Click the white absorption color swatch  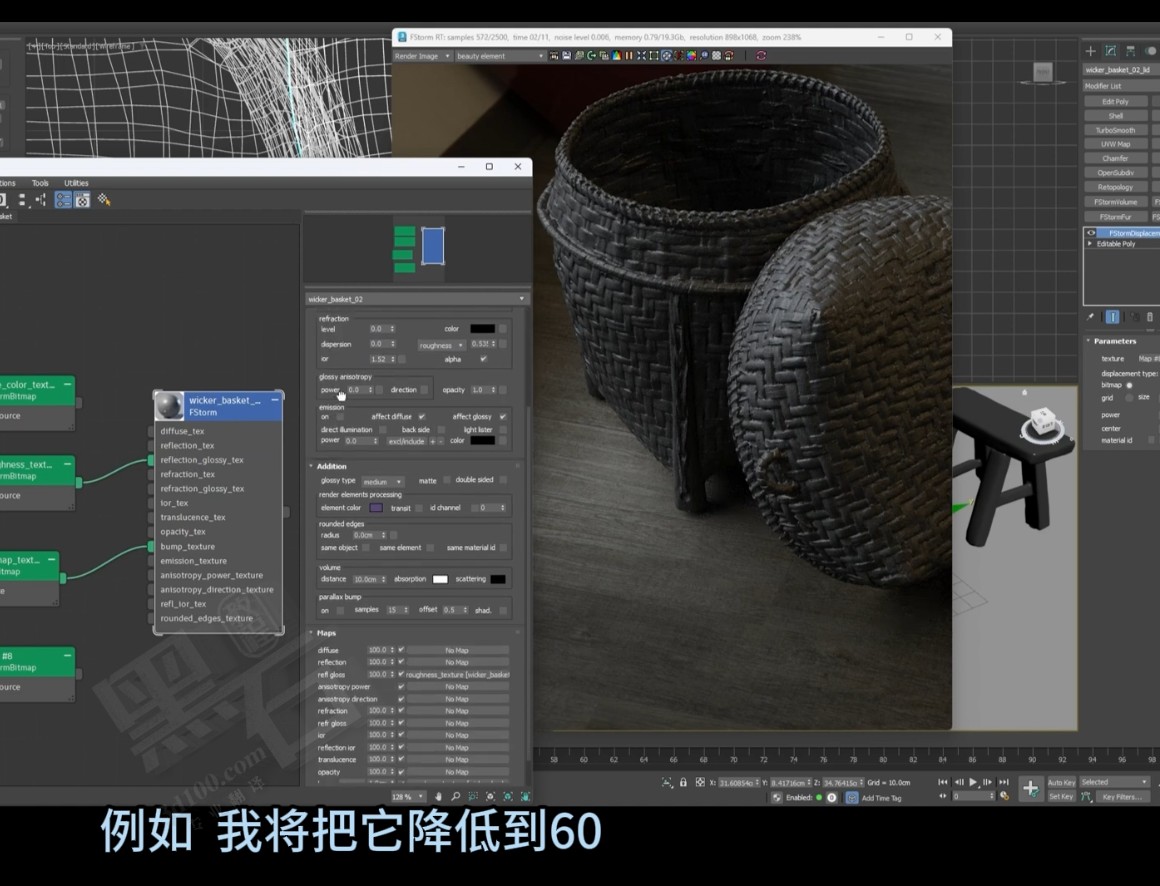pyautogui.click(x=440, y=579)
